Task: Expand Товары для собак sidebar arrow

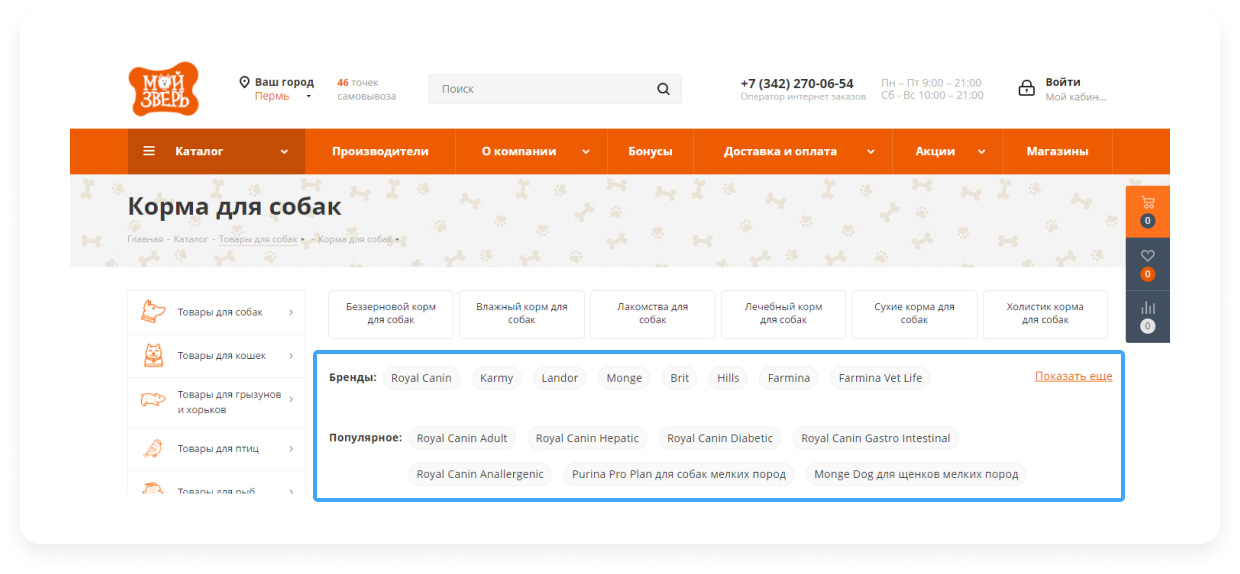Action: click(291, 312)
